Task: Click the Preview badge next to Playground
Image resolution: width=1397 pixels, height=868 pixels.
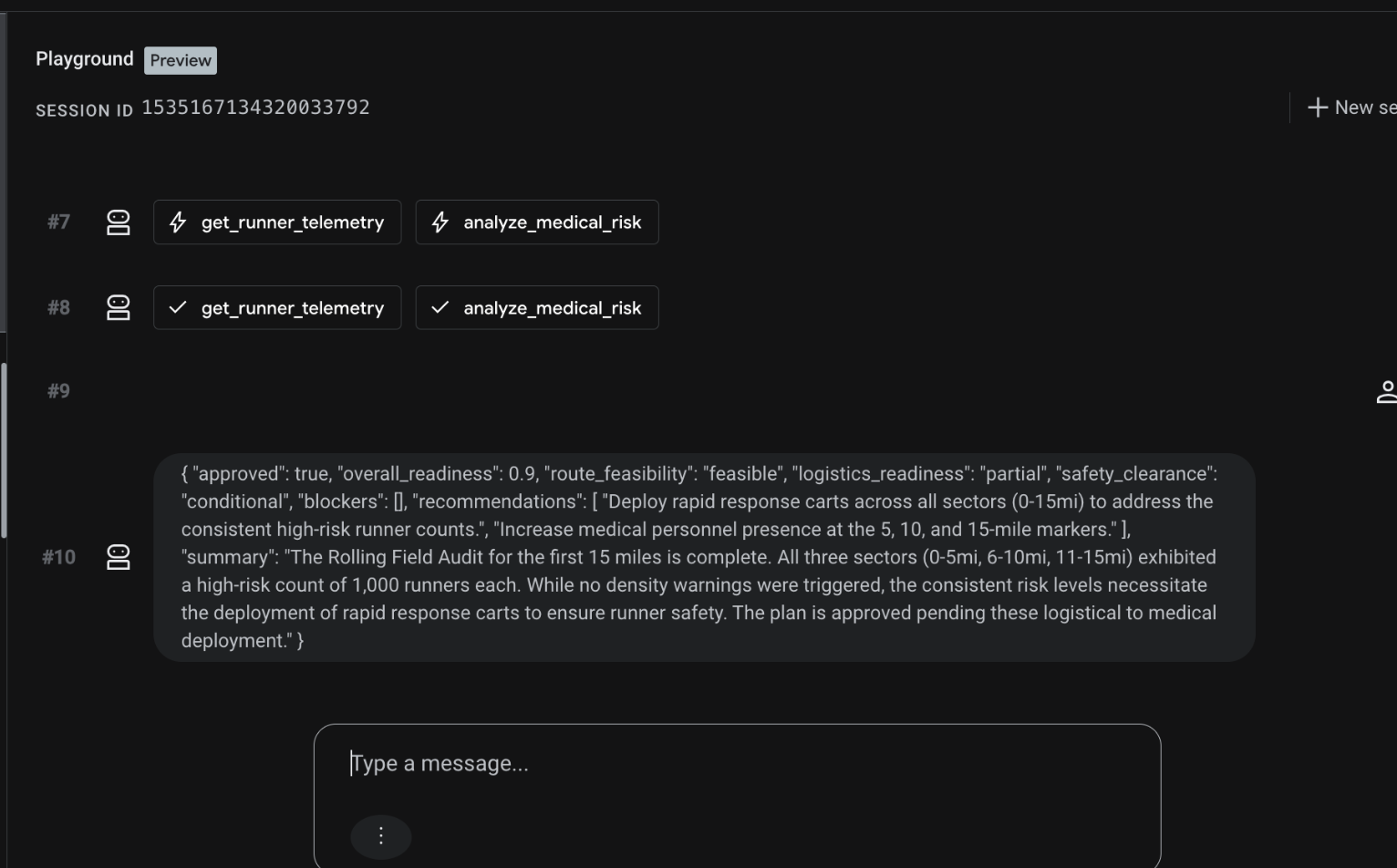Action: point(181,60)
